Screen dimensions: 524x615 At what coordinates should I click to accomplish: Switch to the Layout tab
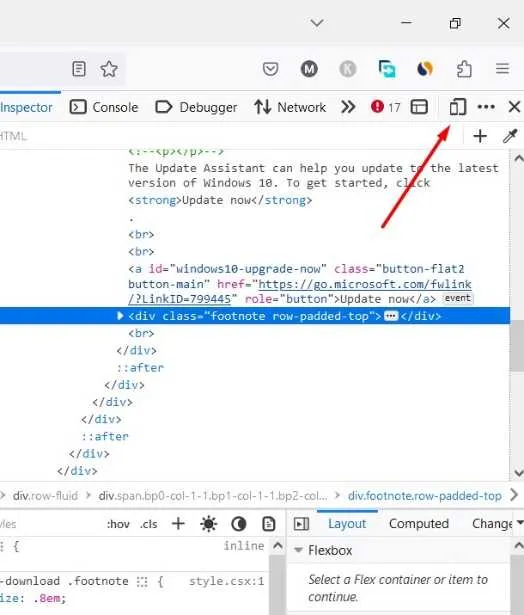pyautogui.click(x=347, y=524)
